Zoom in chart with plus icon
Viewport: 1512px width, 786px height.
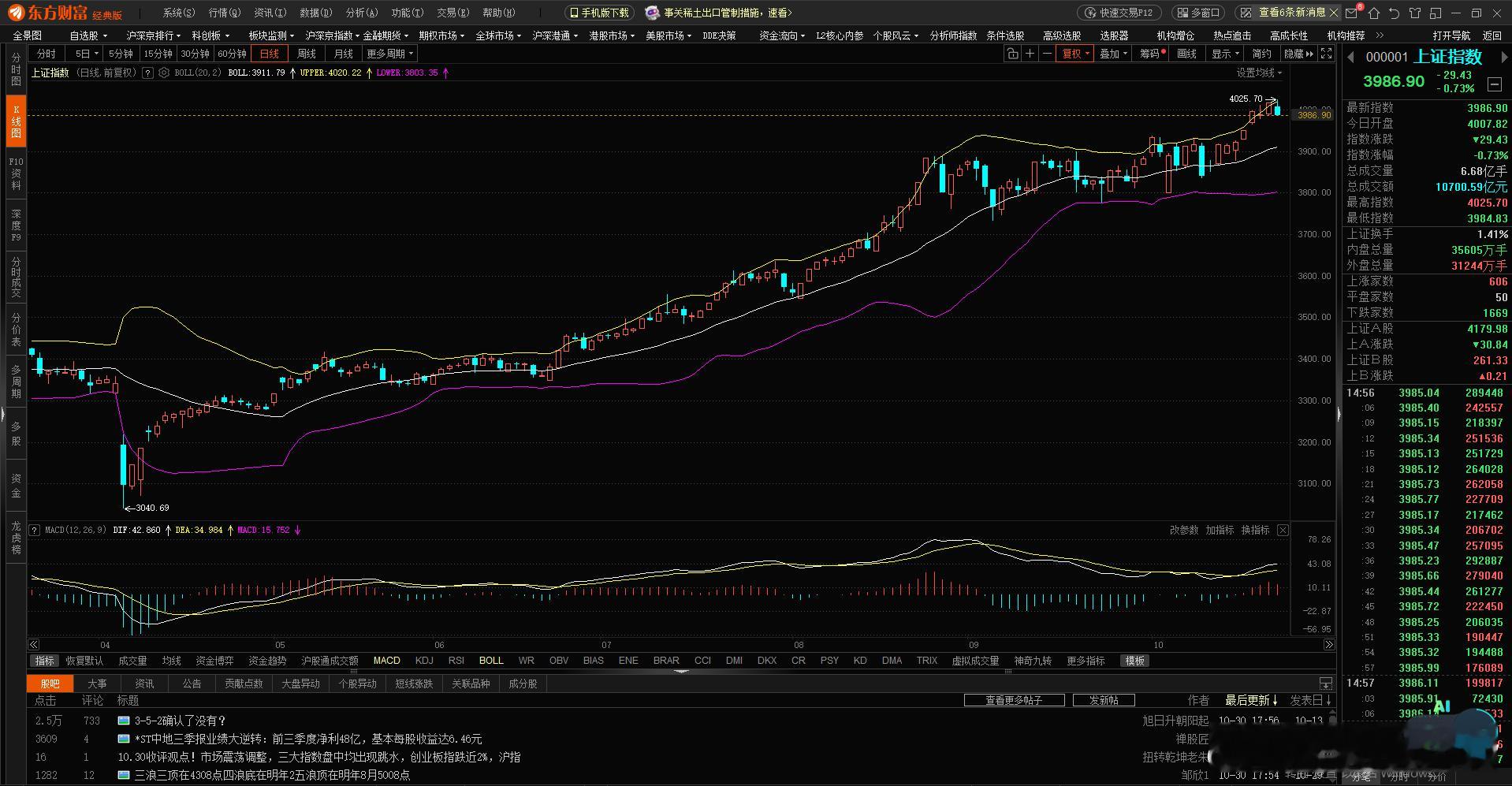click(x=1030, y=54)
